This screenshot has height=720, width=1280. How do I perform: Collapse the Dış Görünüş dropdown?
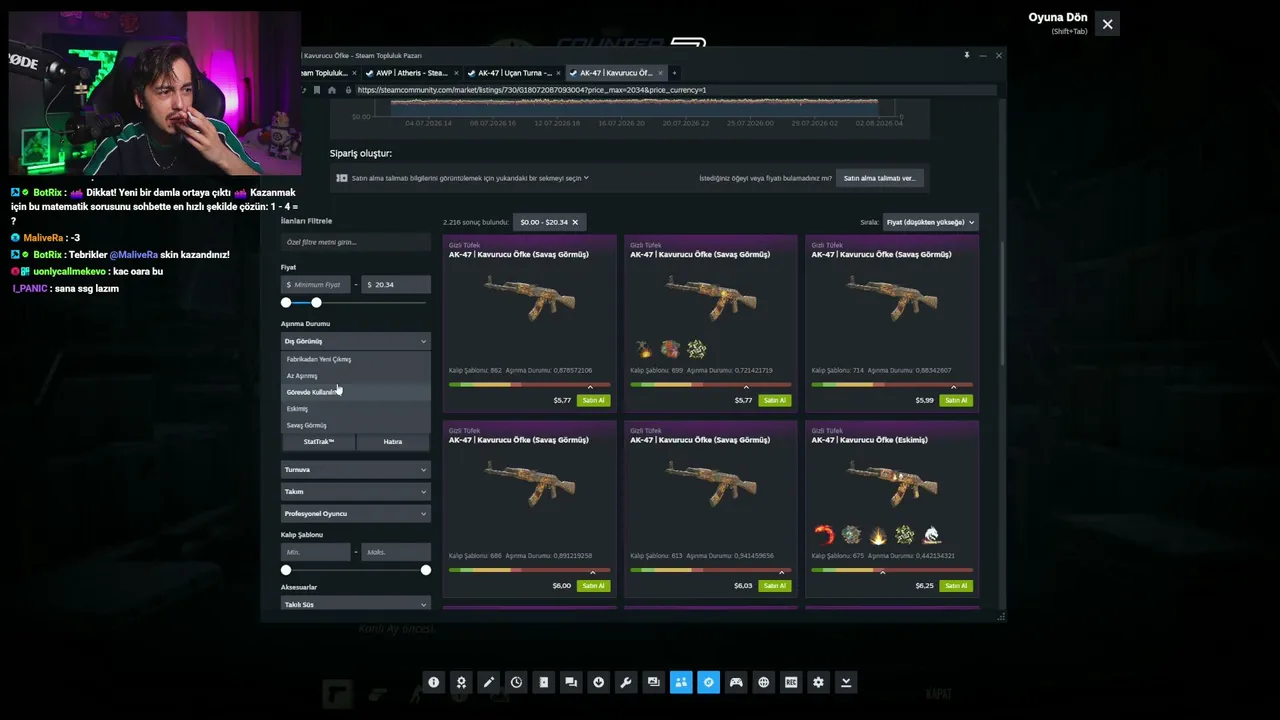tap(356, 341)
